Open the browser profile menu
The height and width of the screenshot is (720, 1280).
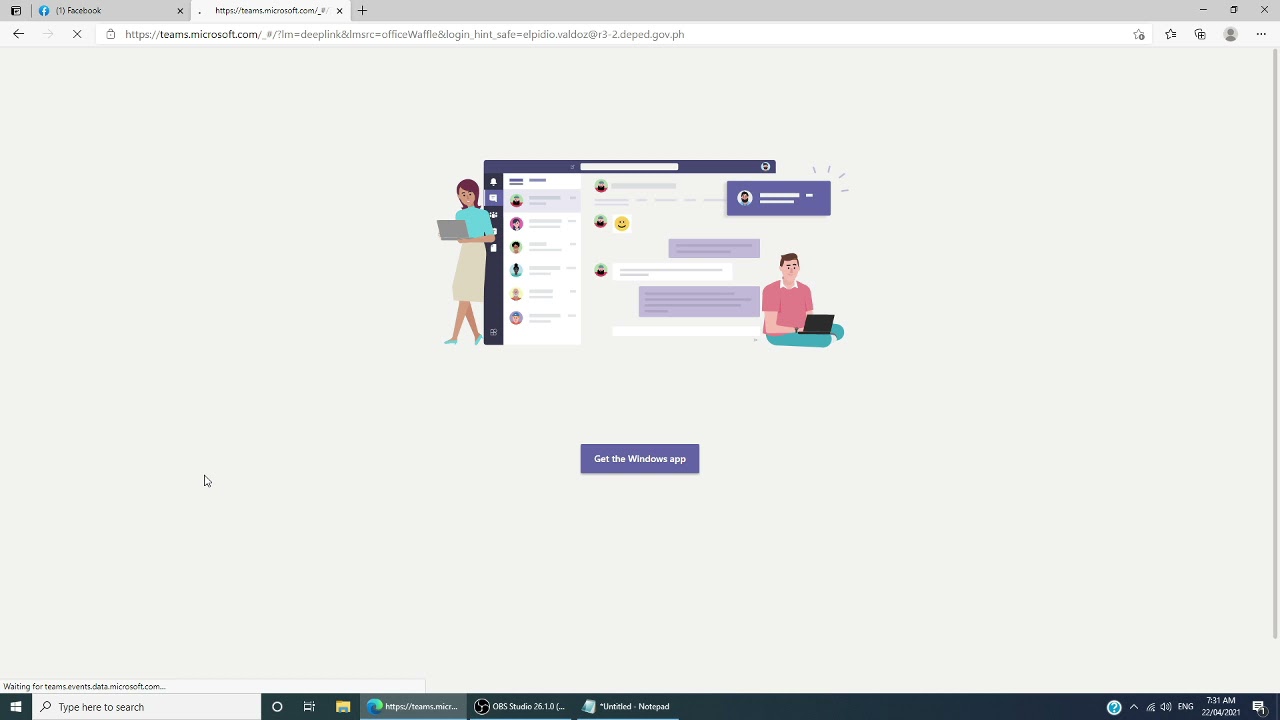tap(1231, 34)
